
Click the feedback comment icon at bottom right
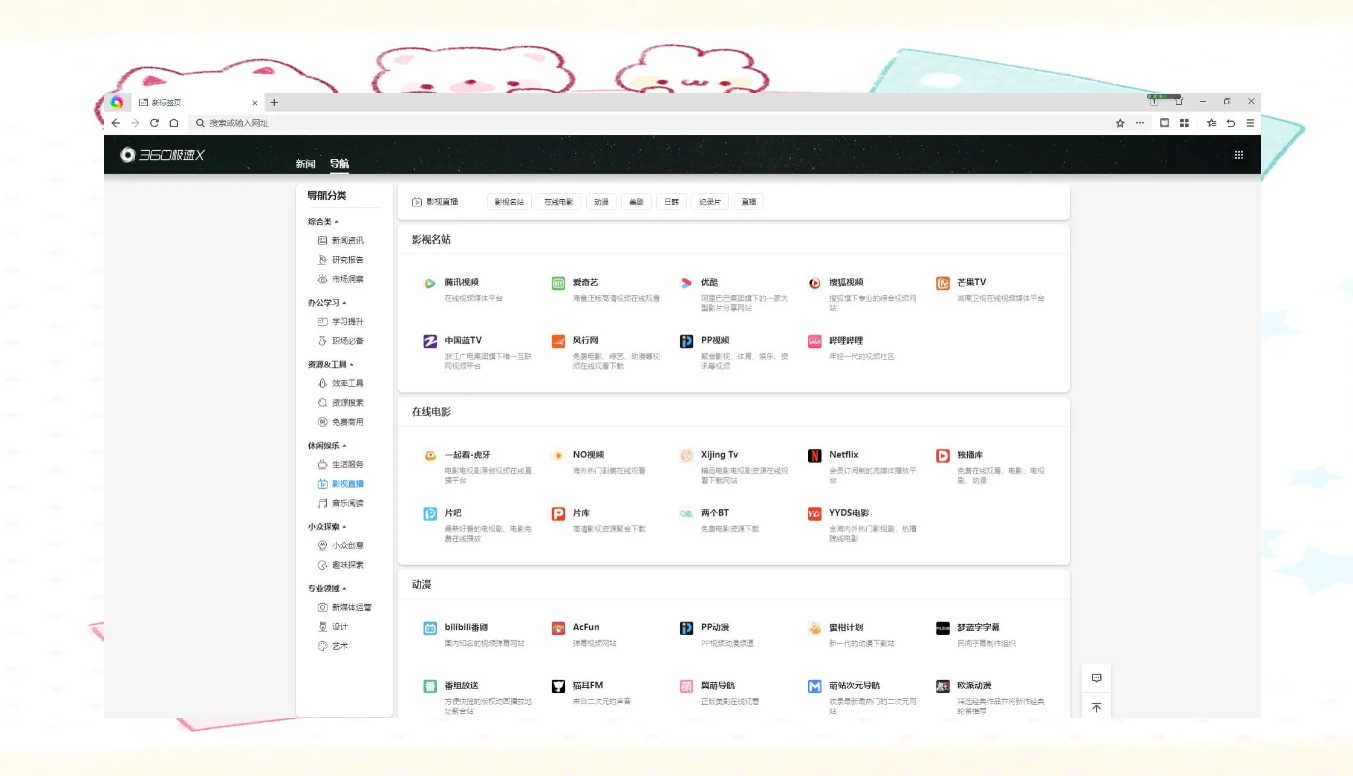[x=1096, y=678]
